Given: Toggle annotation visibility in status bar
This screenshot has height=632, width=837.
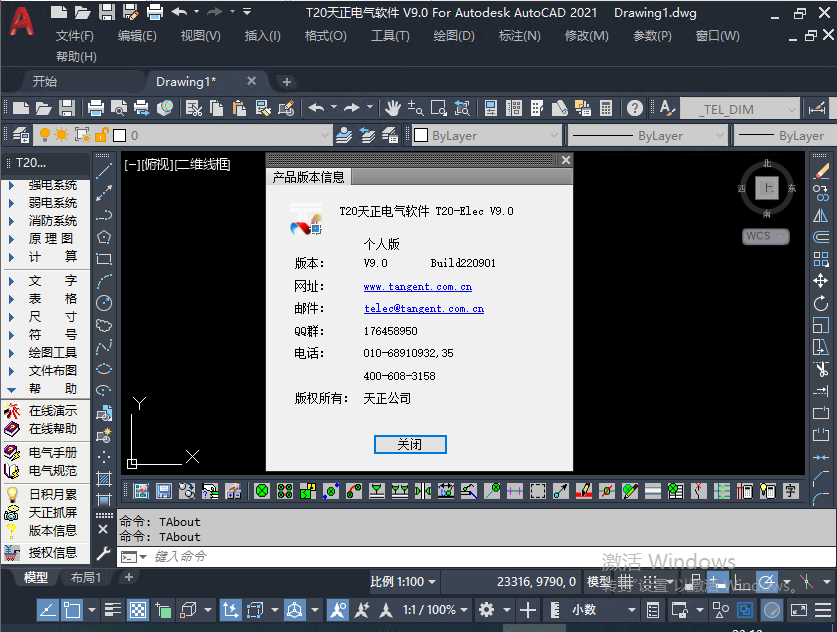Looking at the screenshot, I should tap(338, 610).
